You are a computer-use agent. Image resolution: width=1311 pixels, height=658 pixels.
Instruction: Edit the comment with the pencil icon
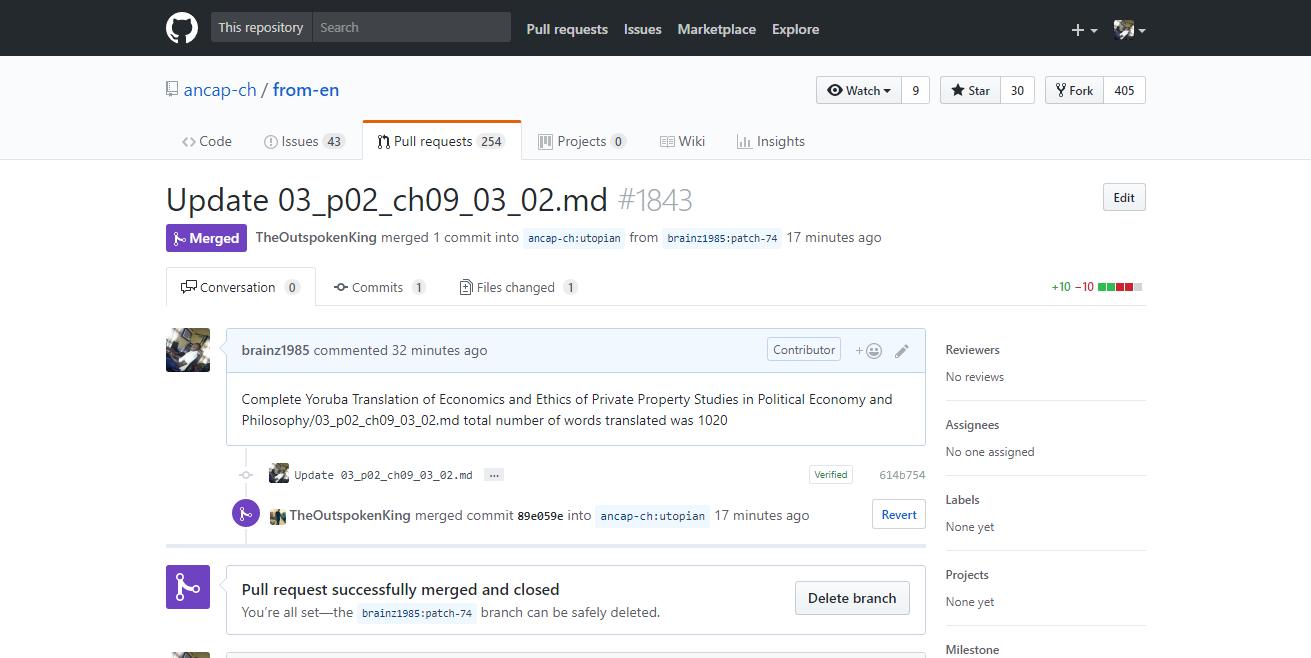[x=902, y=351]
